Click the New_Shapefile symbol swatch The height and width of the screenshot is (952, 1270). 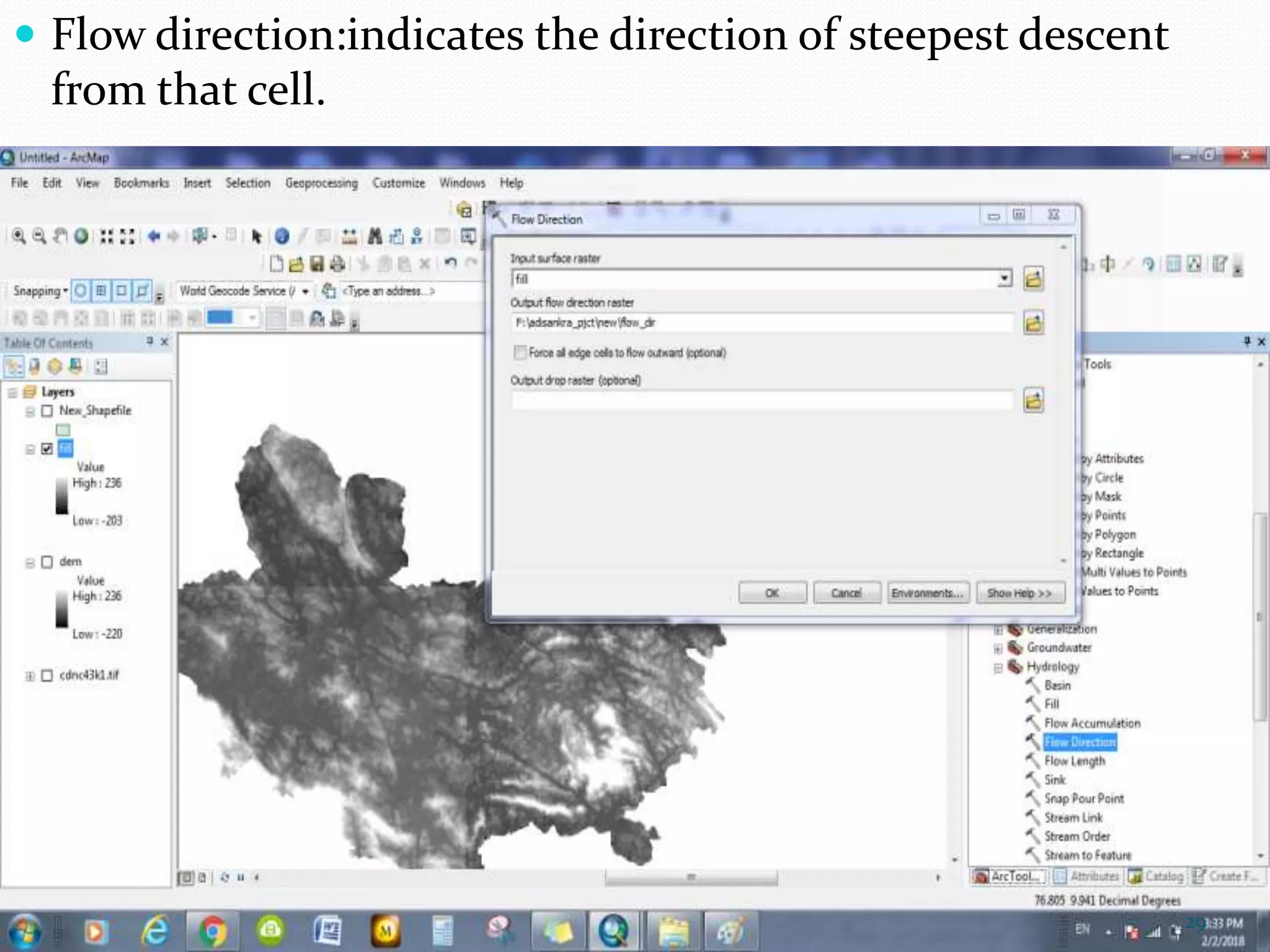pyautogui.click(x=63, y=430)
